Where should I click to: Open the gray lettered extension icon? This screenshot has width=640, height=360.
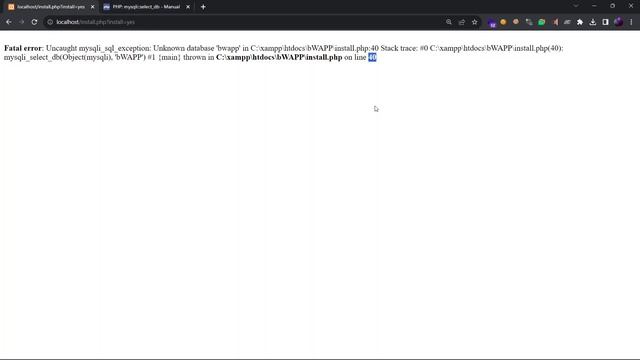pos(567,22)
